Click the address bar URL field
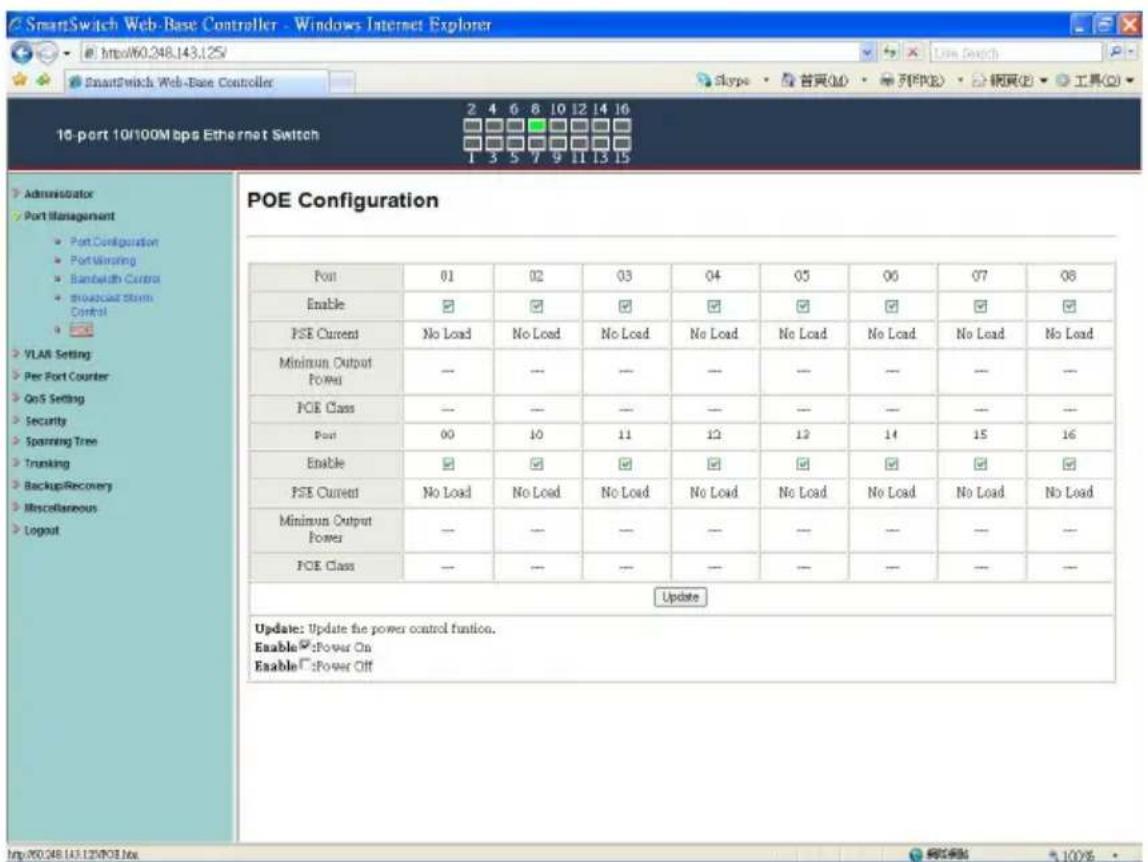 [469, 53]
